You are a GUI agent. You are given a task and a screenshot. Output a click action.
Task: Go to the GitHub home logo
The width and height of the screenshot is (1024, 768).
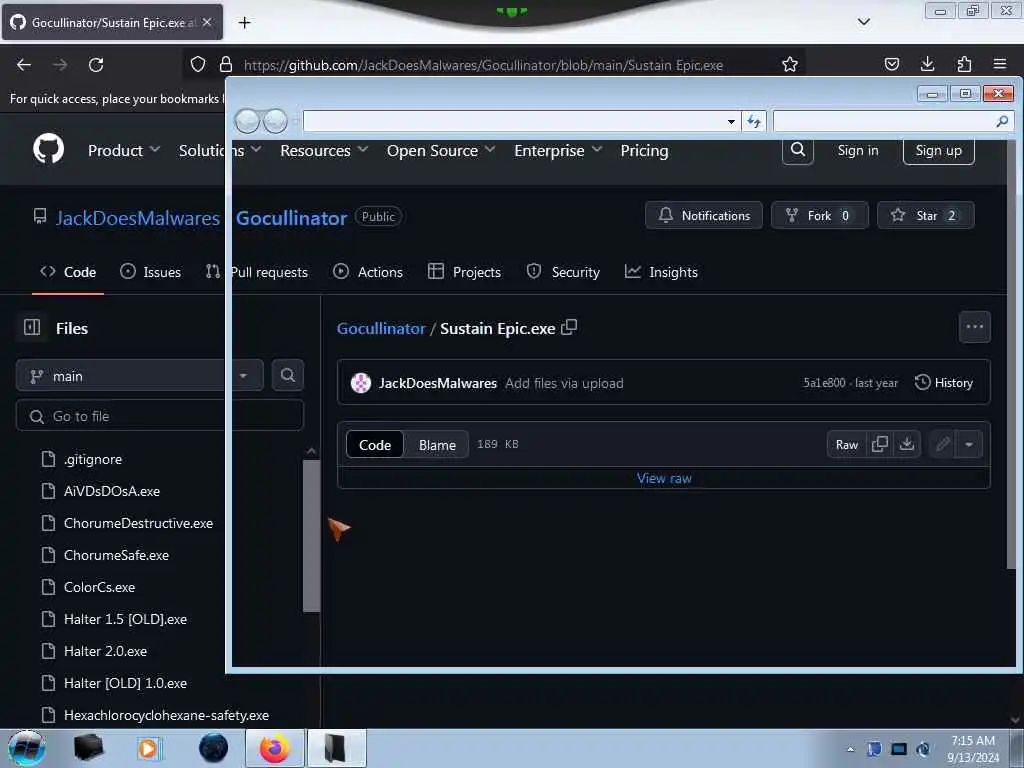click(x=48, y=150)
